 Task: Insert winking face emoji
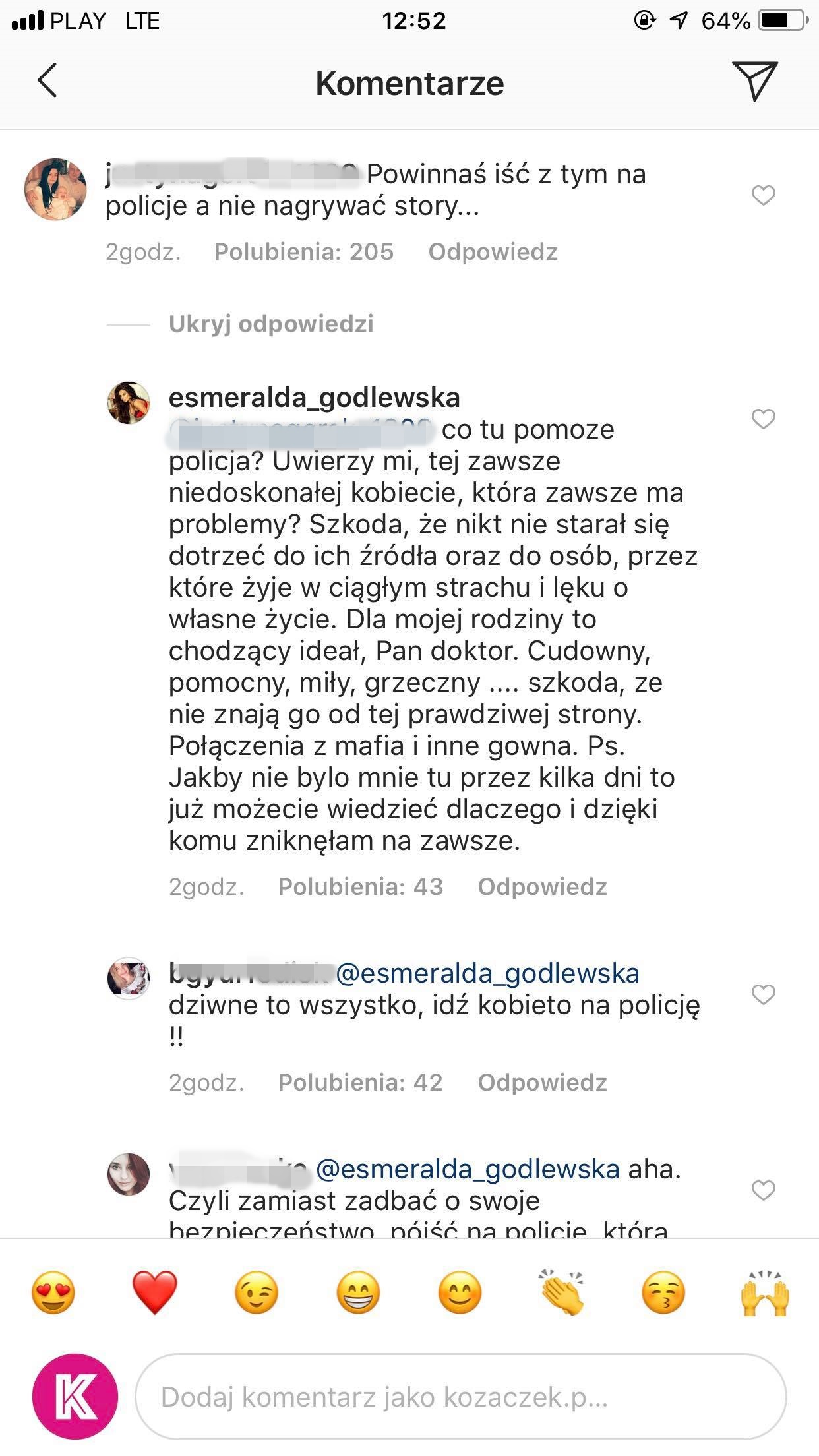257,1292
